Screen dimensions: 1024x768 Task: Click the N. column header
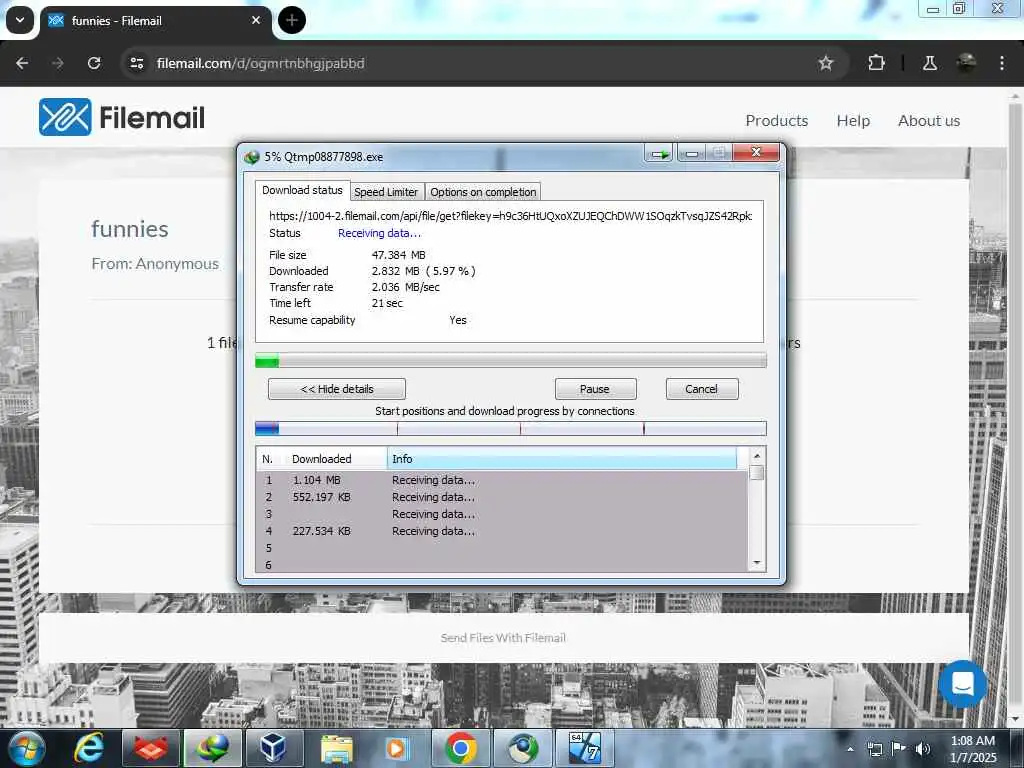point(270,459)
